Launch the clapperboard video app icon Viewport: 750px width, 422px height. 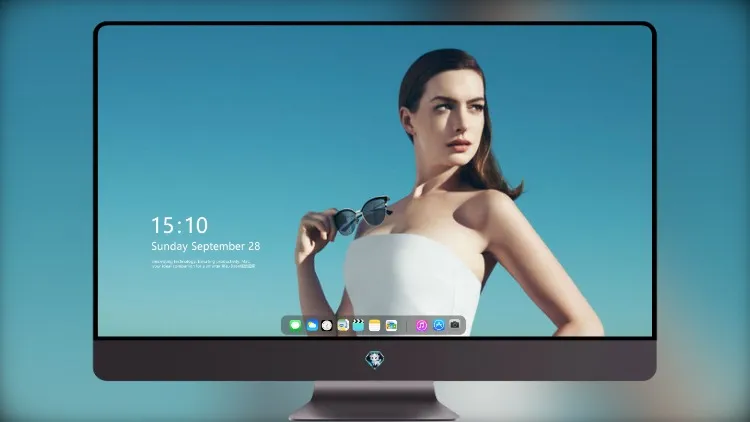tap(358, 326)
